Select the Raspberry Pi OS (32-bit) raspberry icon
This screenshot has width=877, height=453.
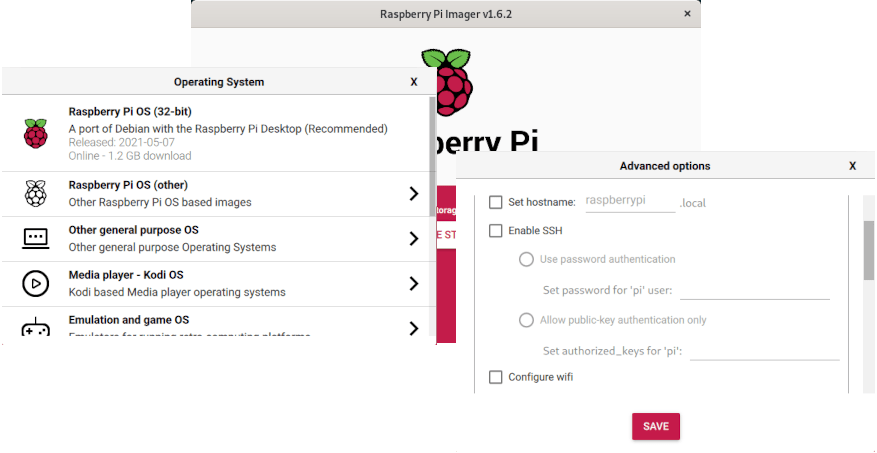[36, 133]
